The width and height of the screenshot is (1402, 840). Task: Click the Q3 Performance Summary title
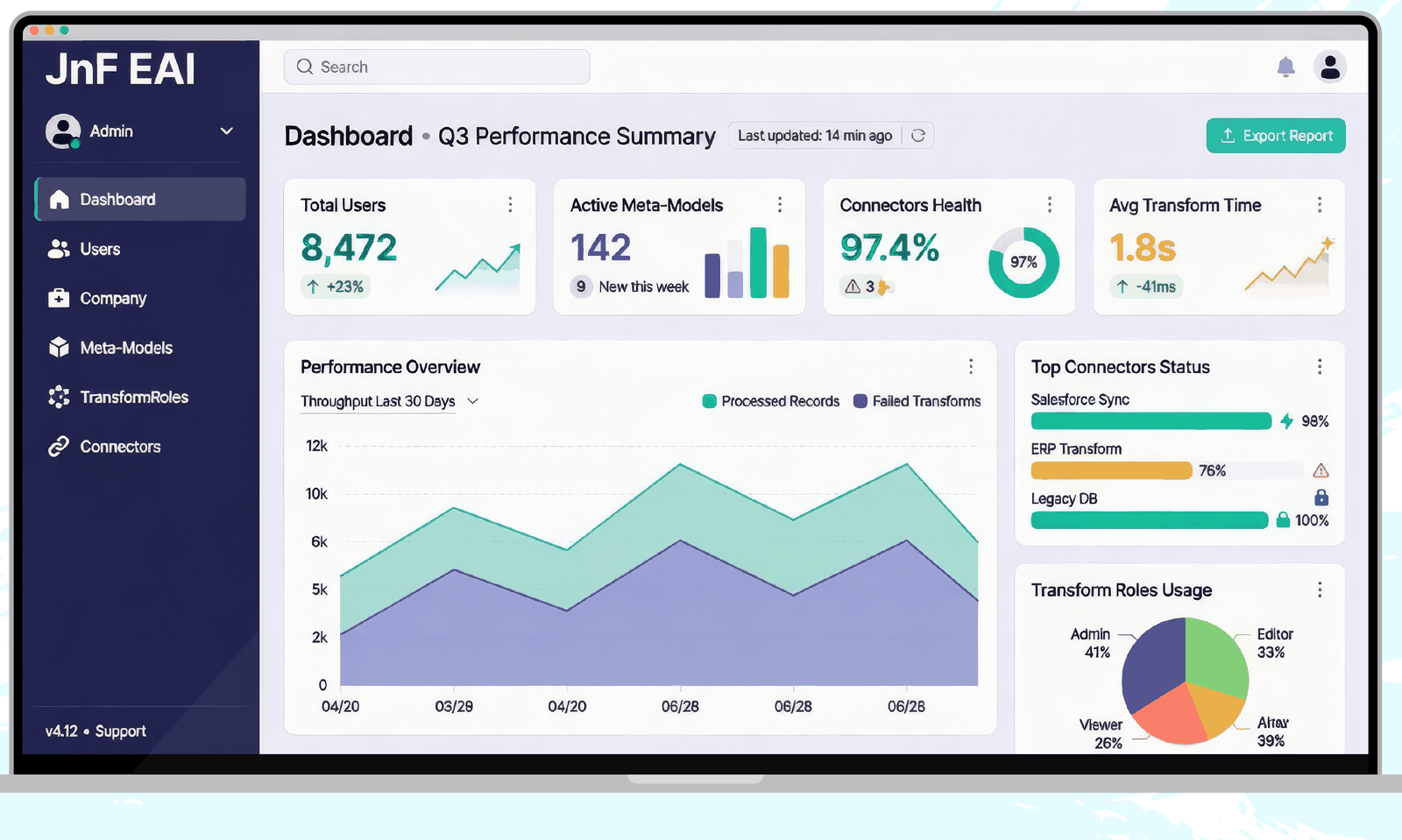[x=577, y=137]
